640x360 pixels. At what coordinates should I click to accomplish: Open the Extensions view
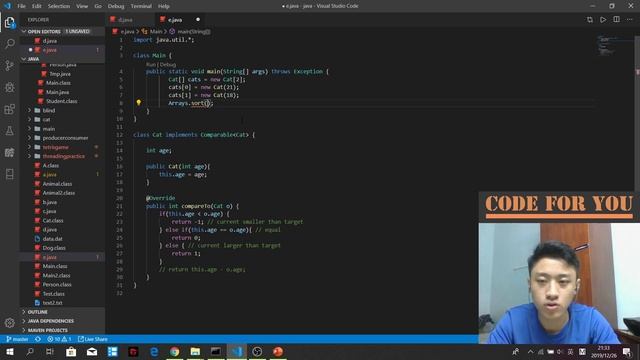9,109
